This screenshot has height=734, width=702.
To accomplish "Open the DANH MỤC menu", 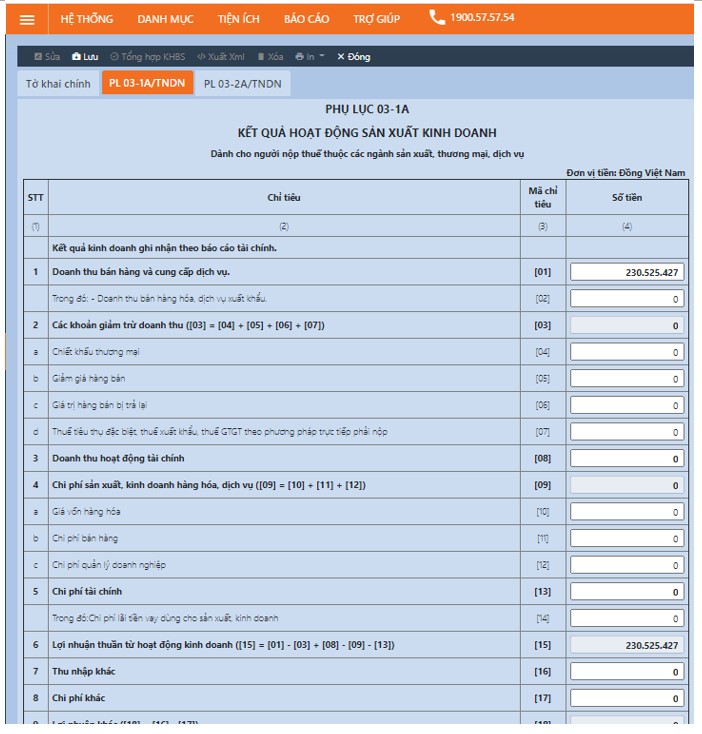I will coord(165,19).
